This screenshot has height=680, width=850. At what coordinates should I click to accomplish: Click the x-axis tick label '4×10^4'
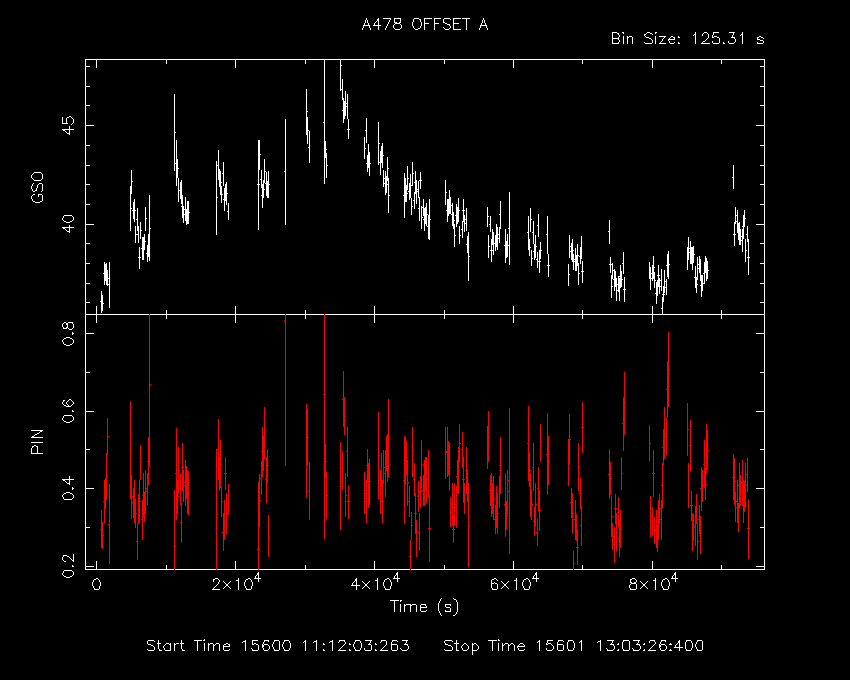[x=375, y=583]
